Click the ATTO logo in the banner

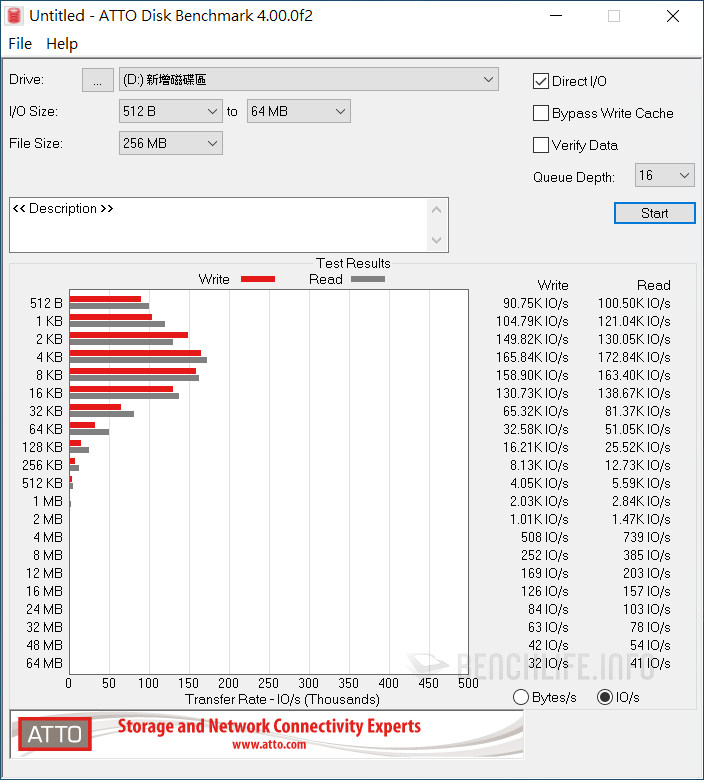(x=55, y=735)
